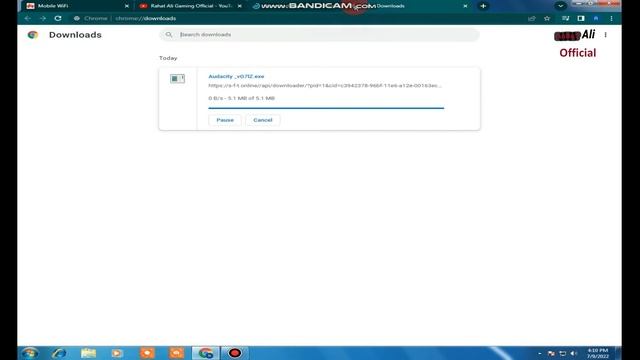Open a new tab with plus button

483,6
